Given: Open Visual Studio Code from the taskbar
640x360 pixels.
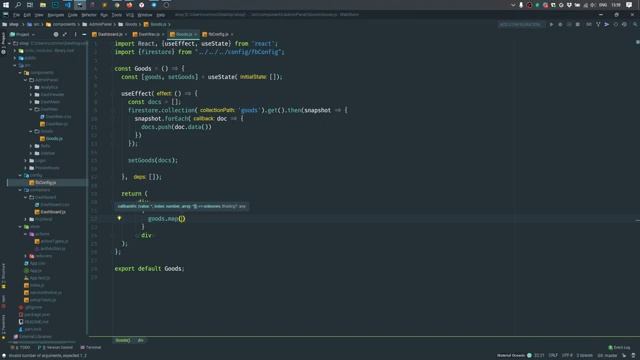Looking at the screenshot, I should pos(68,5).
